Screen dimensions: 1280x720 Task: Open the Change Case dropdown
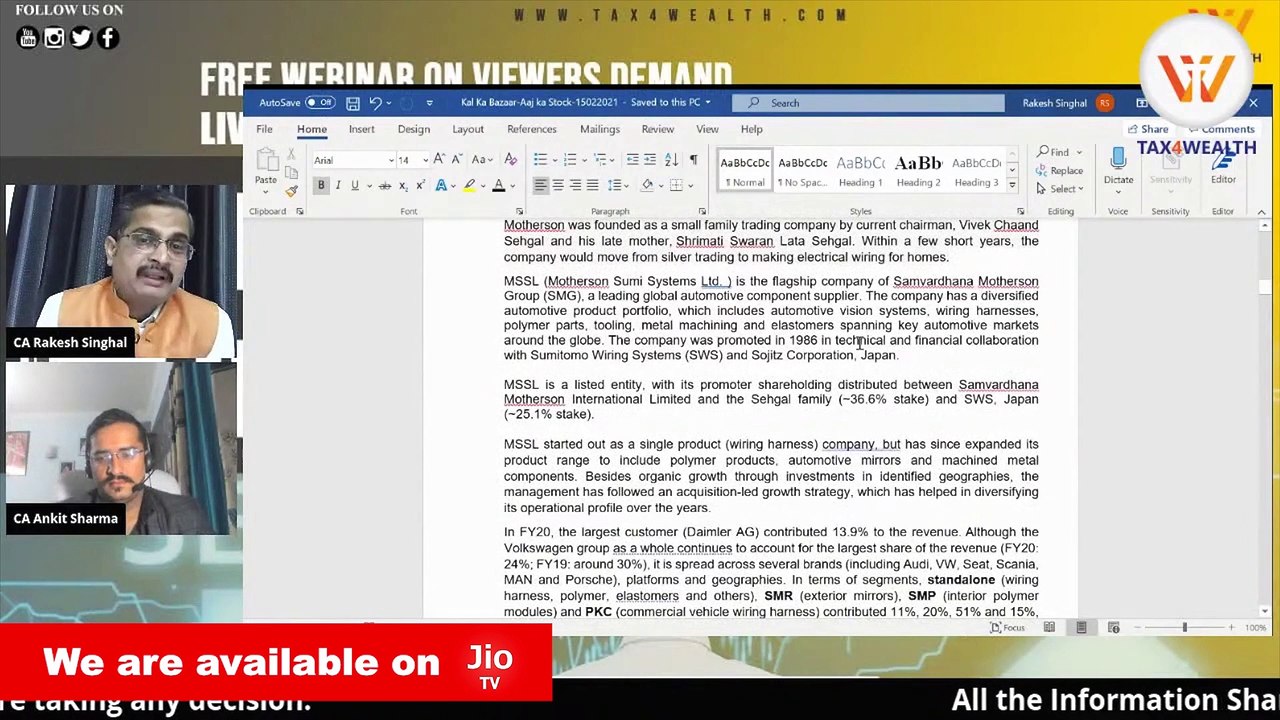click(x=482, y=160)
